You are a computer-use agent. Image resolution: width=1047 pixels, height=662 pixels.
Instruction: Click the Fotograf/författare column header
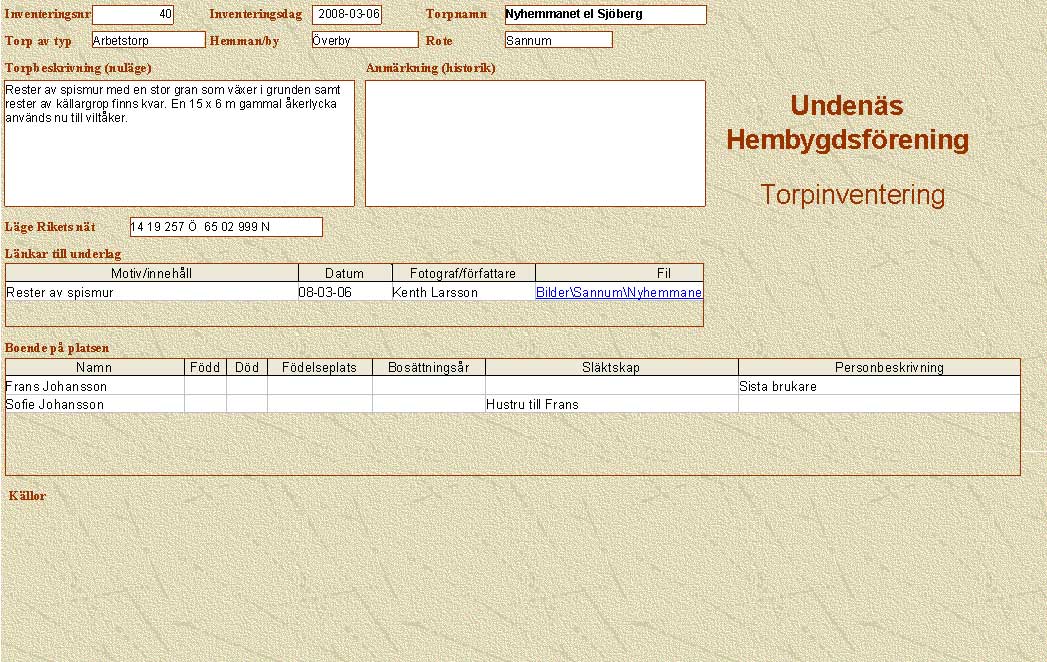[462, 273]
